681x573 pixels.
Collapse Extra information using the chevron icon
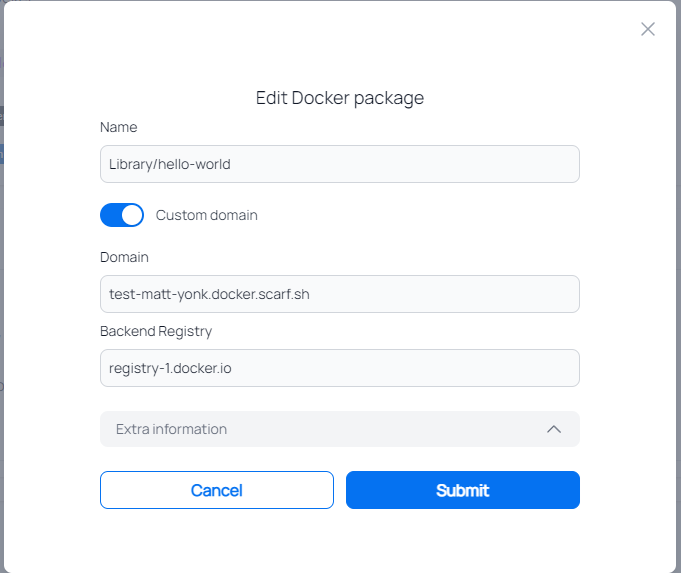[x=554, y=429]
